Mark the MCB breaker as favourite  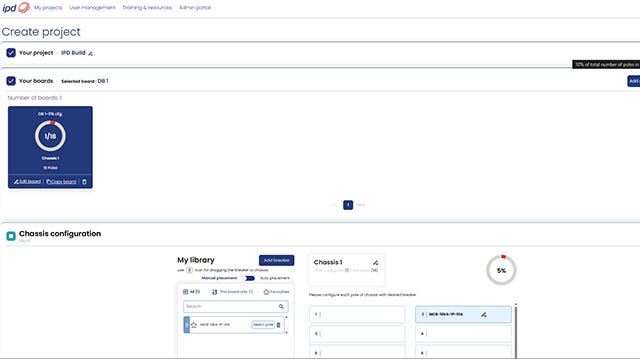coord(194,325)
